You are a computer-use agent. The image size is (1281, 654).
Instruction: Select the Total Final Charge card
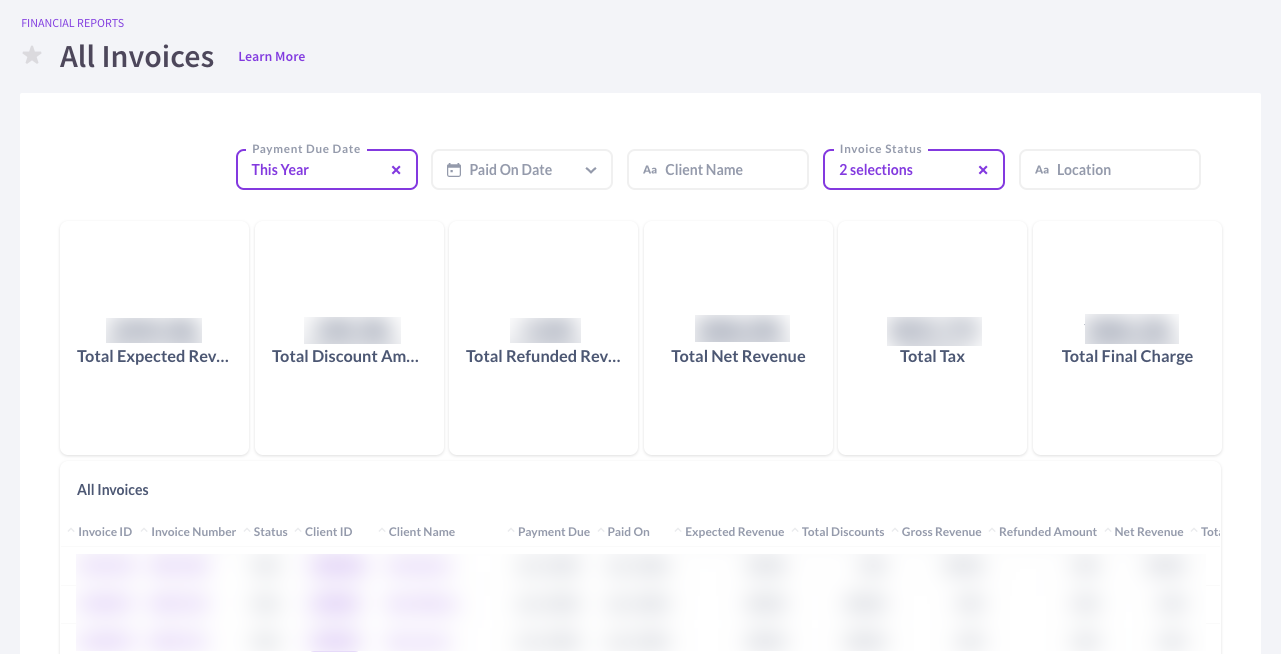[1127, 338]
